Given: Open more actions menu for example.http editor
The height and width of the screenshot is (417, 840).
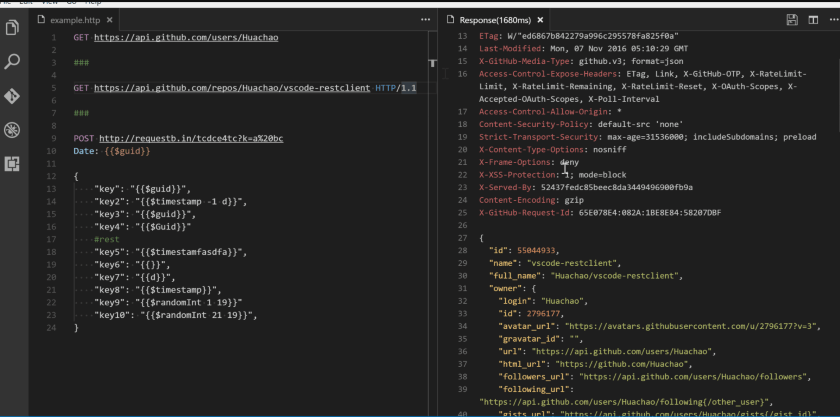Looking at the screenshot, I should coord(425,20).
